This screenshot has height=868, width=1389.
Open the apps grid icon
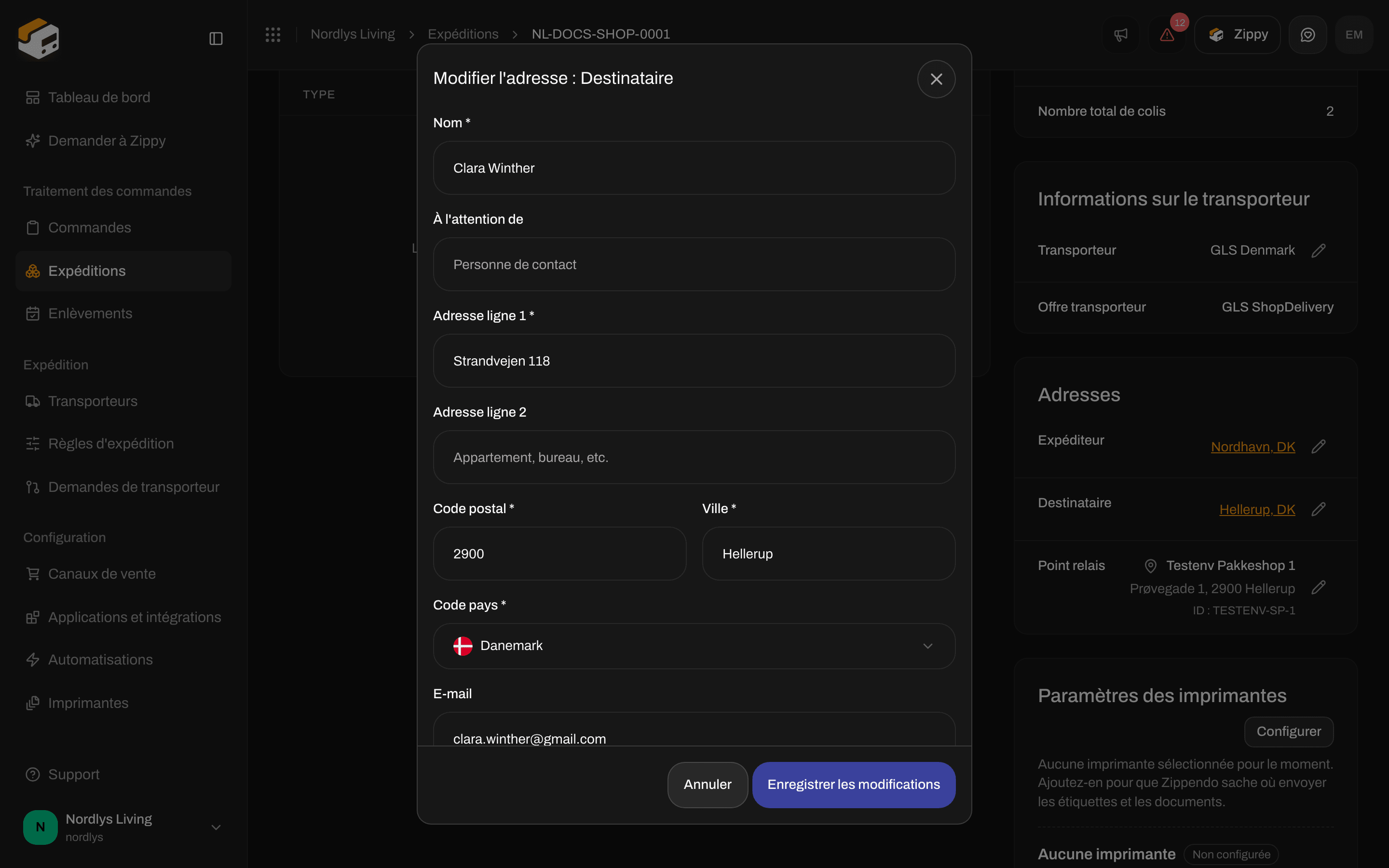point(272,34)
